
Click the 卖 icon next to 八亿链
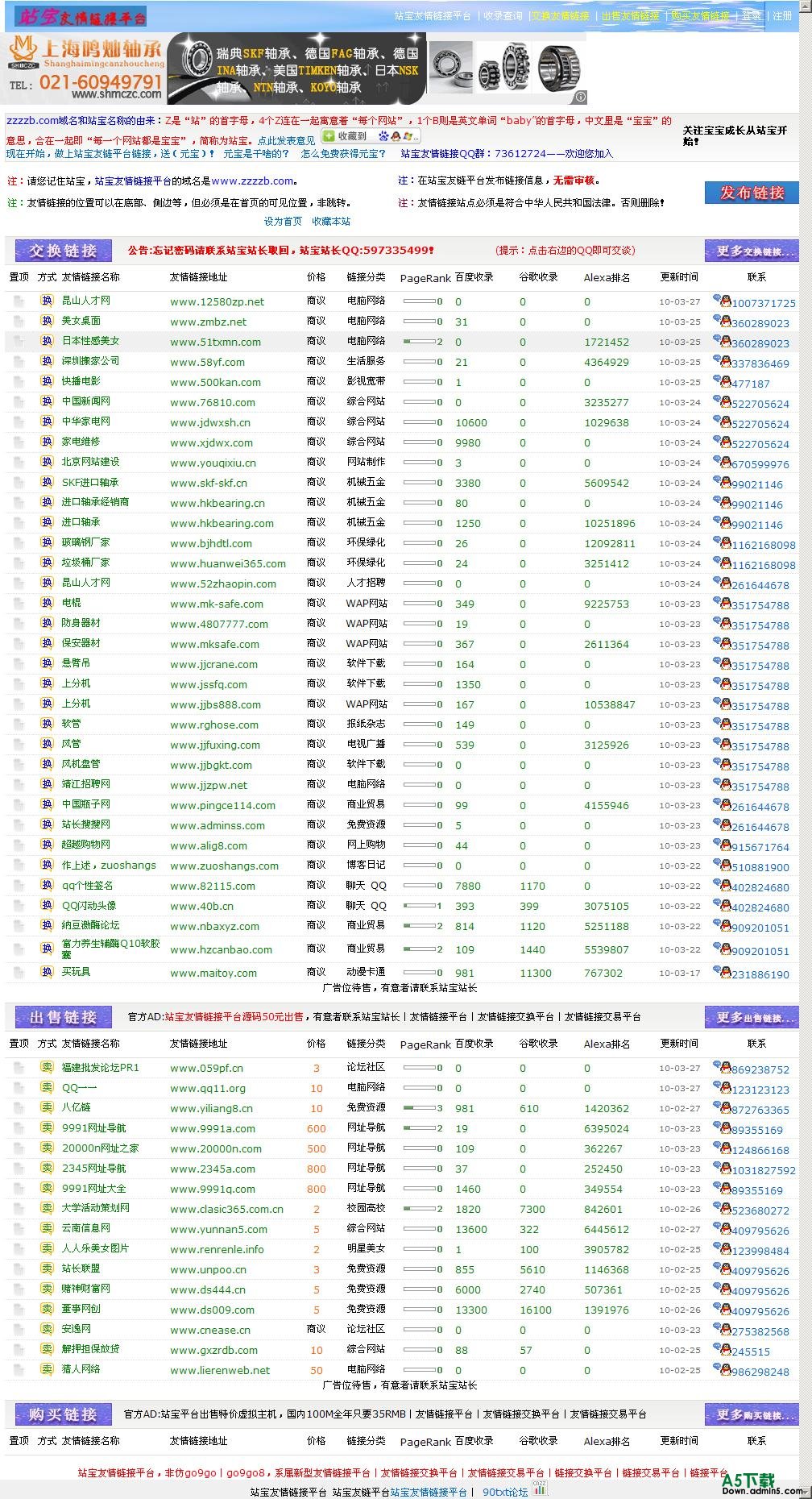click(x=47, y=1107)
